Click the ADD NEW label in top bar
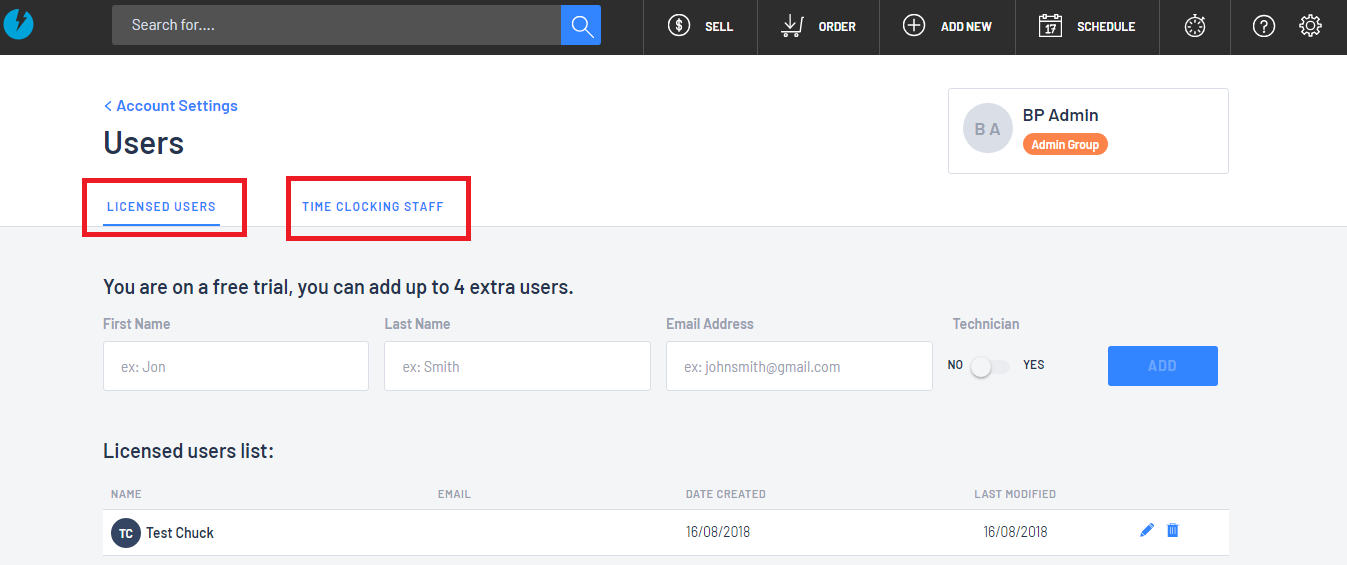 [x=966, y=27]
